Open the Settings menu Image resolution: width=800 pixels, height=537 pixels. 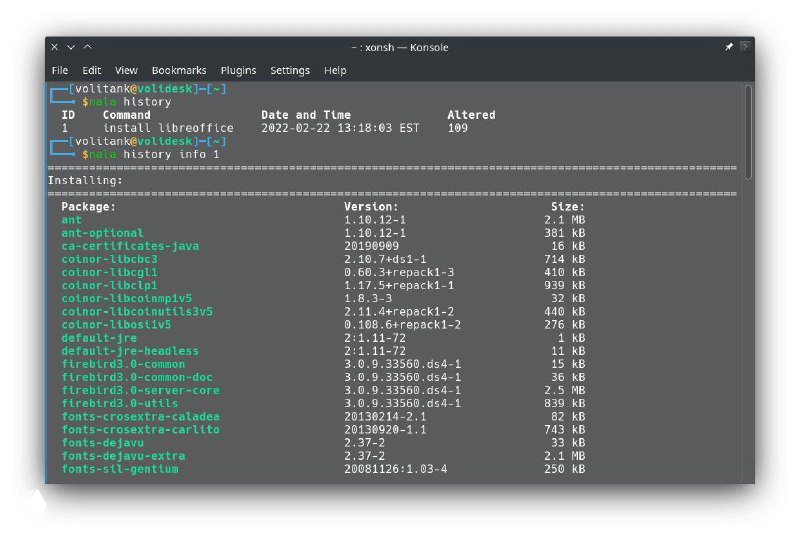click(290, 70)
